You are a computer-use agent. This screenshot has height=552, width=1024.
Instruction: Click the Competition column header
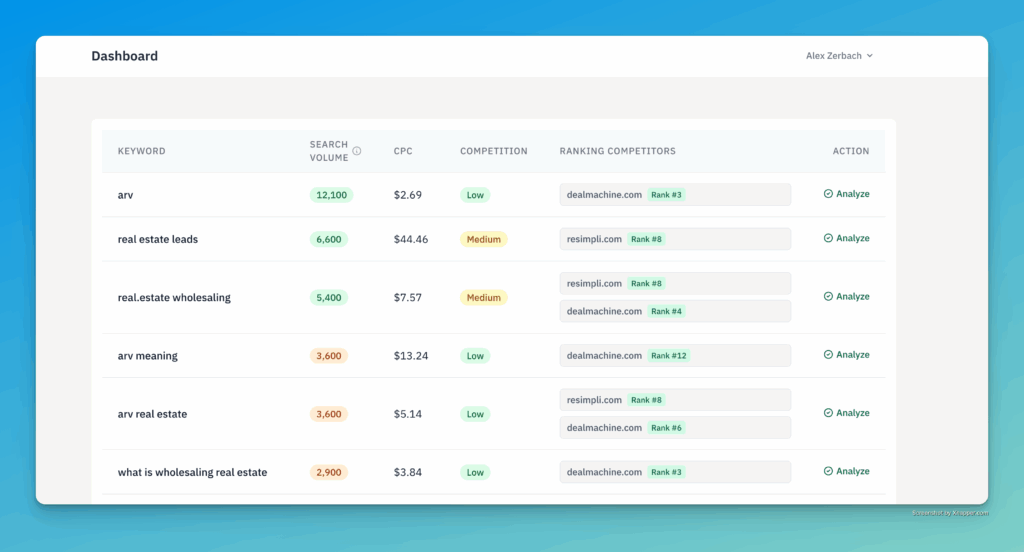(x=493, y=151)
